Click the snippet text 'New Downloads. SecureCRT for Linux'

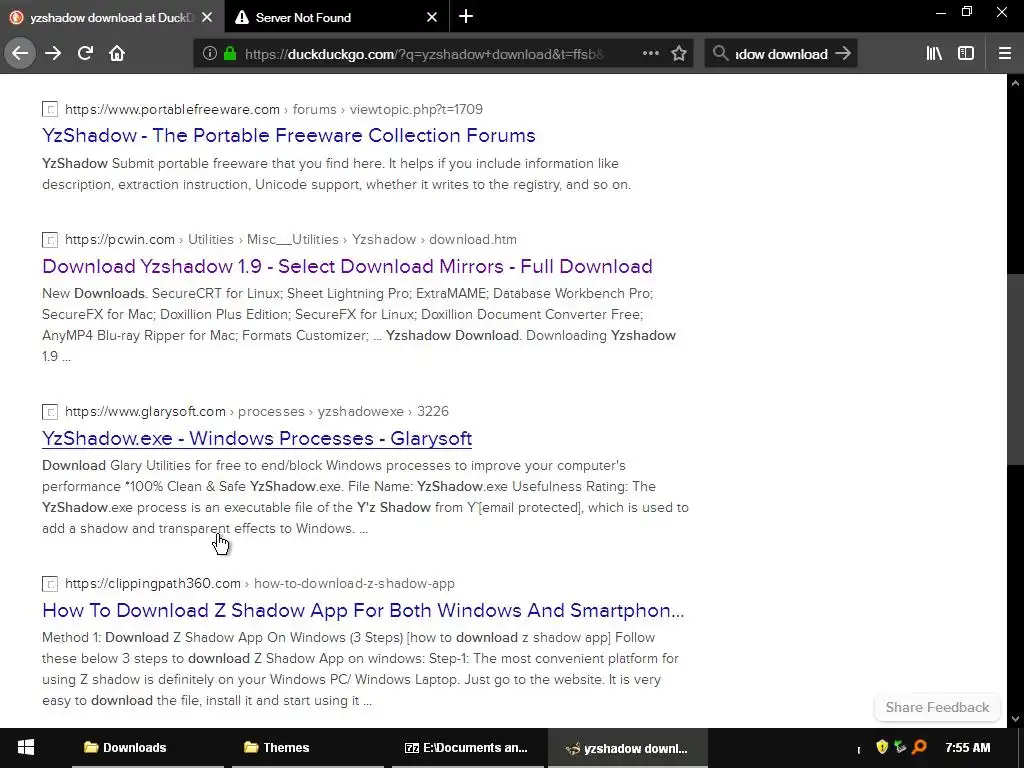pos(359,325)
